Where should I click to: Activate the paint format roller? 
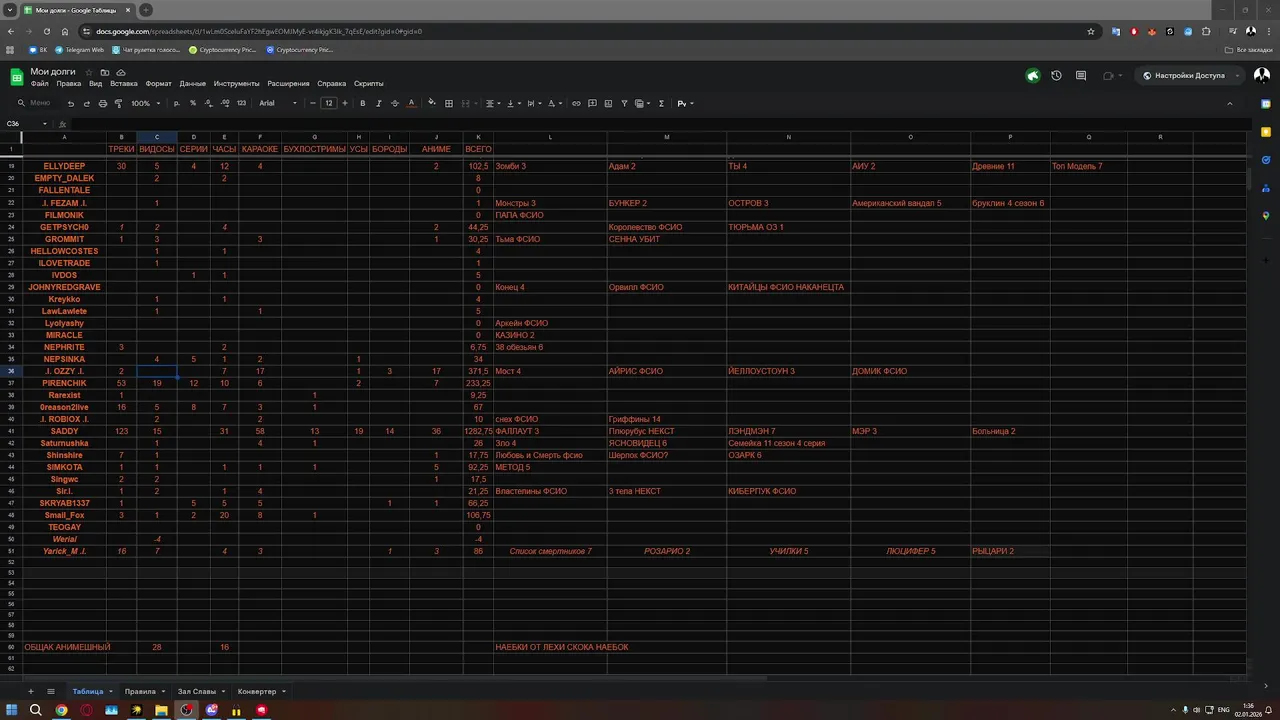(118, 103)
